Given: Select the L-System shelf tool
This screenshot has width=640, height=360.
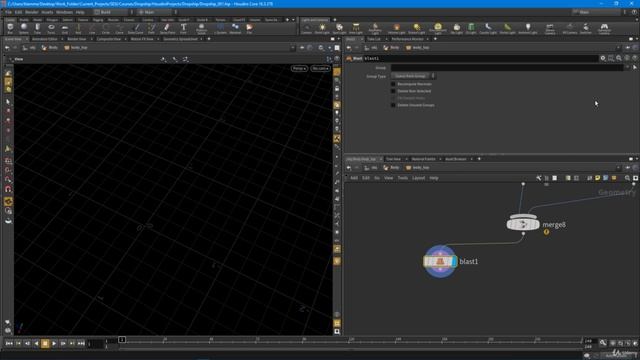Looking at the screenshot, I should pyautogui.click(x=220, y=28).
